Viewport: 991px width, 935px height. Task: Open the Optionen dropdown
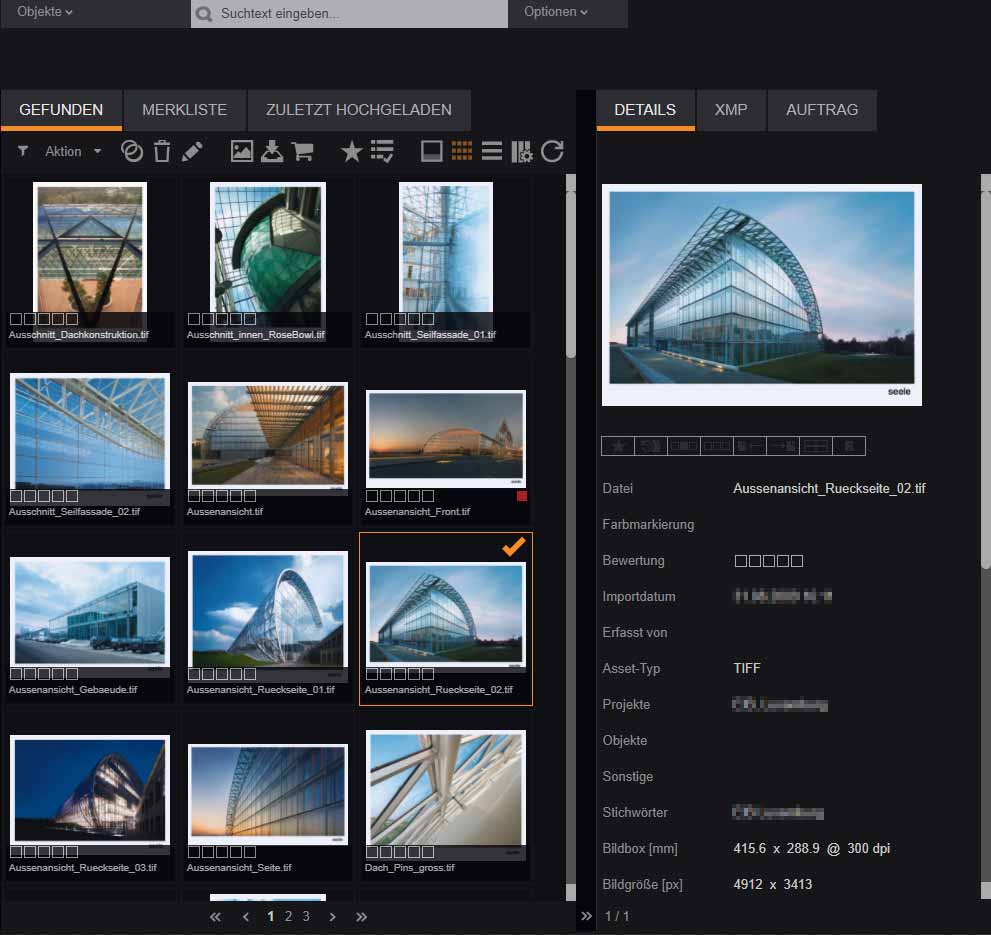(x=556, y=12)
